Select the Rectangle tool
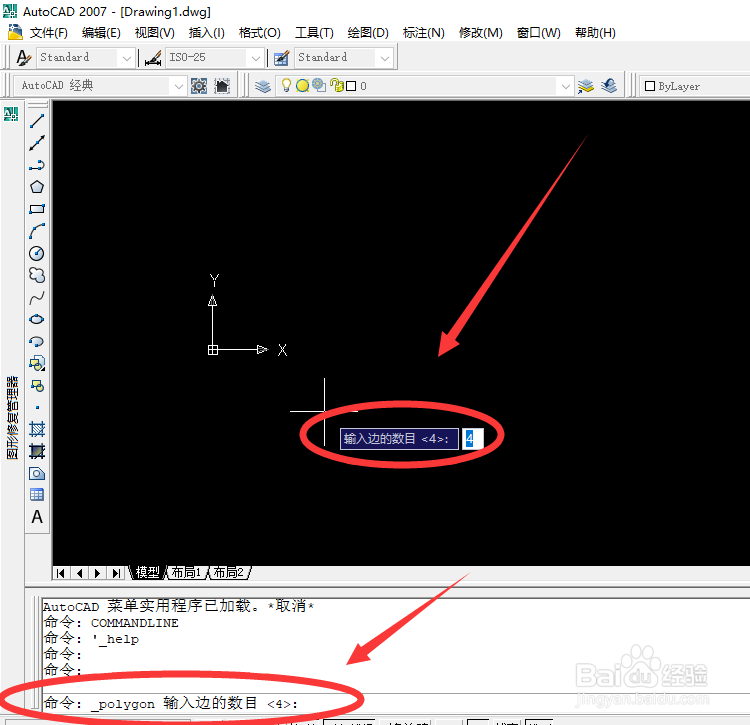 pos(37,209)
